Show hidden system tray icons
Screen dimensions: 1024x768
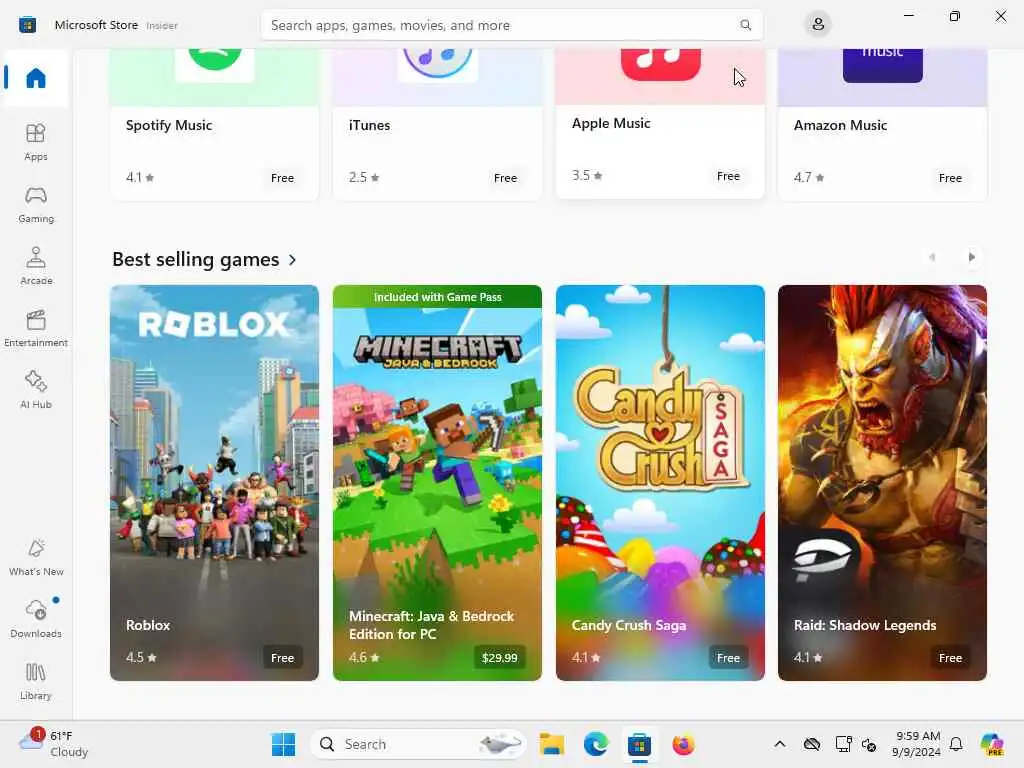coord(780,744)
